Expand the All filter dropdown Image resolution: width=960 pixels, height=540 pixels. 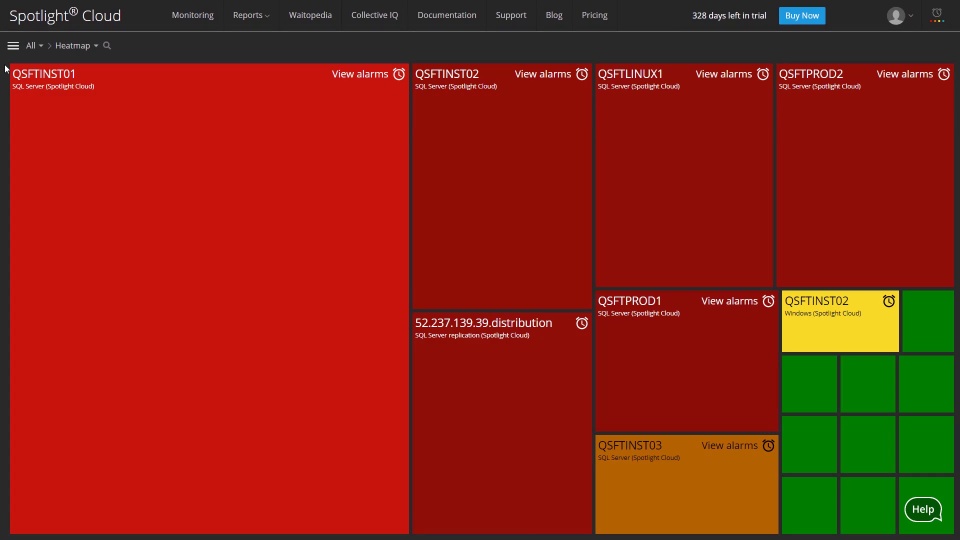tap(34, 46)
